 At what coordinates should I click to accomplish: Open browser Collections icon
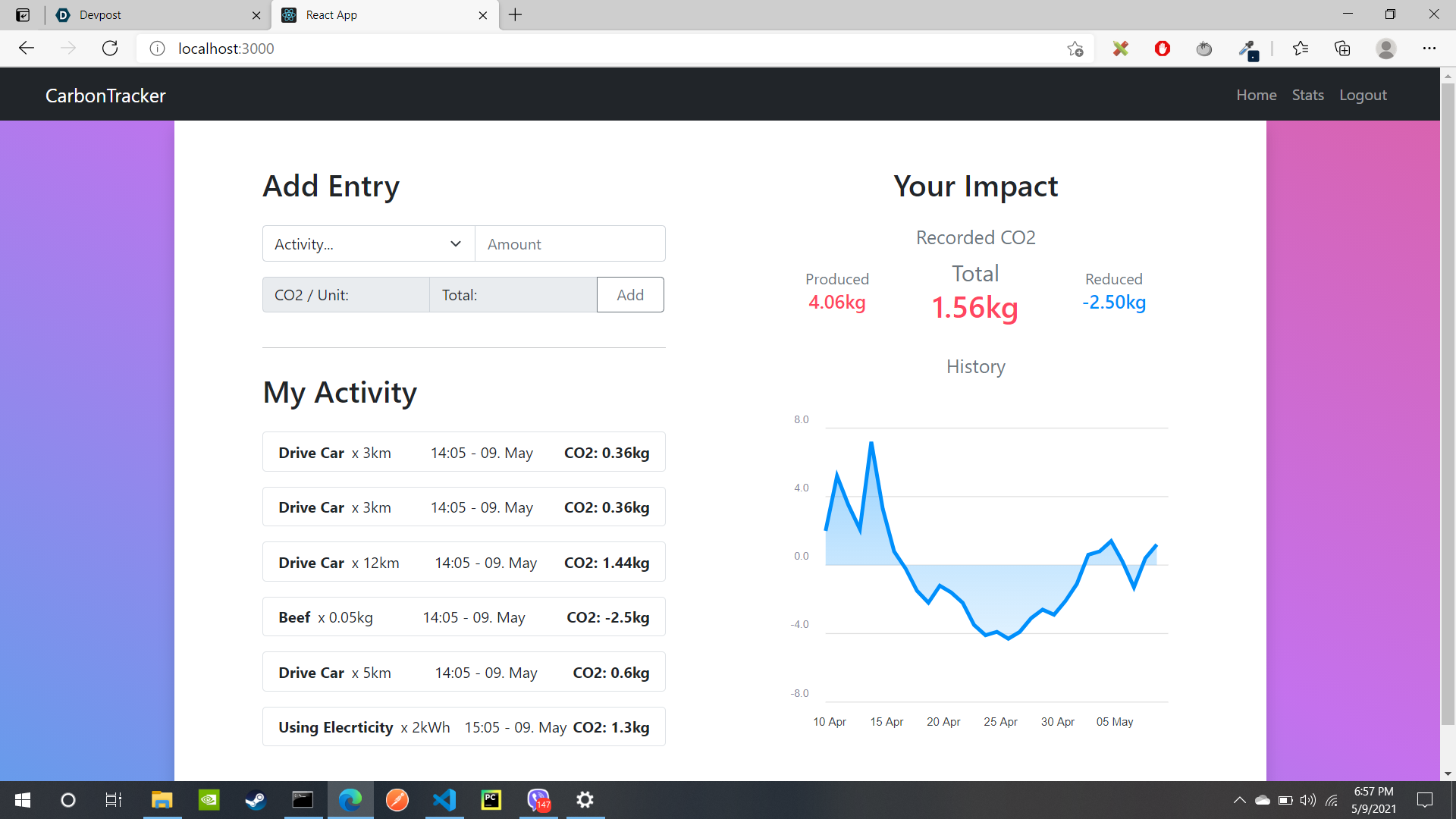pos(1342,49)
